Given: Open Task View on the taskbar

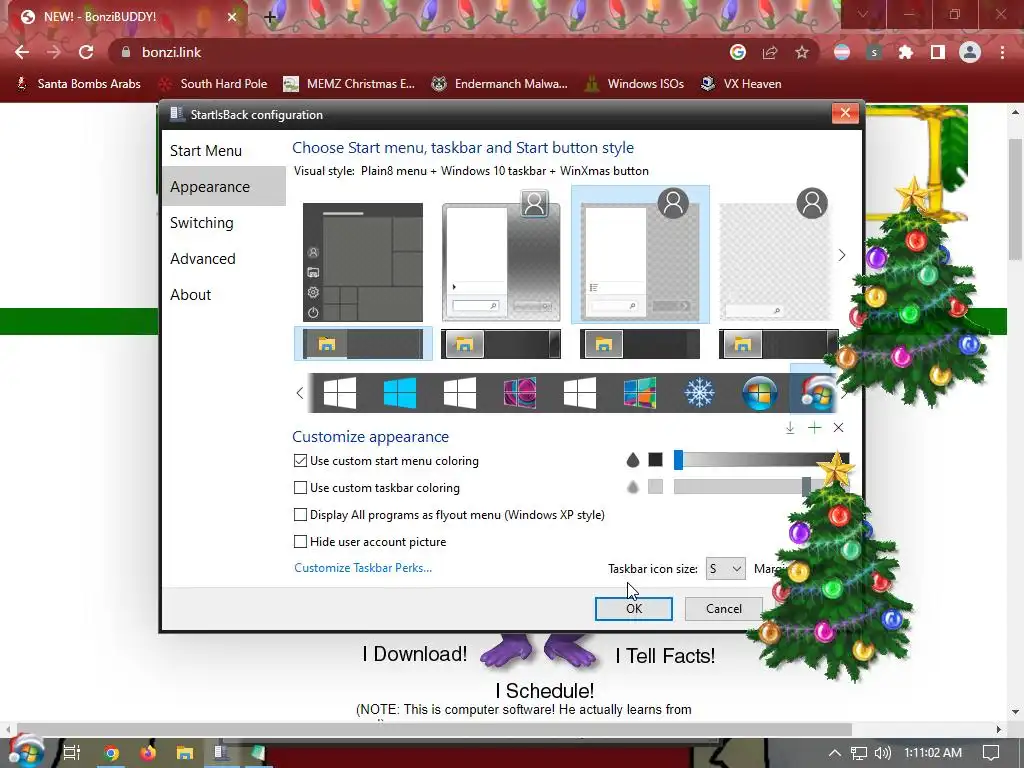Looking at the screenshot, I should [71, 753].
